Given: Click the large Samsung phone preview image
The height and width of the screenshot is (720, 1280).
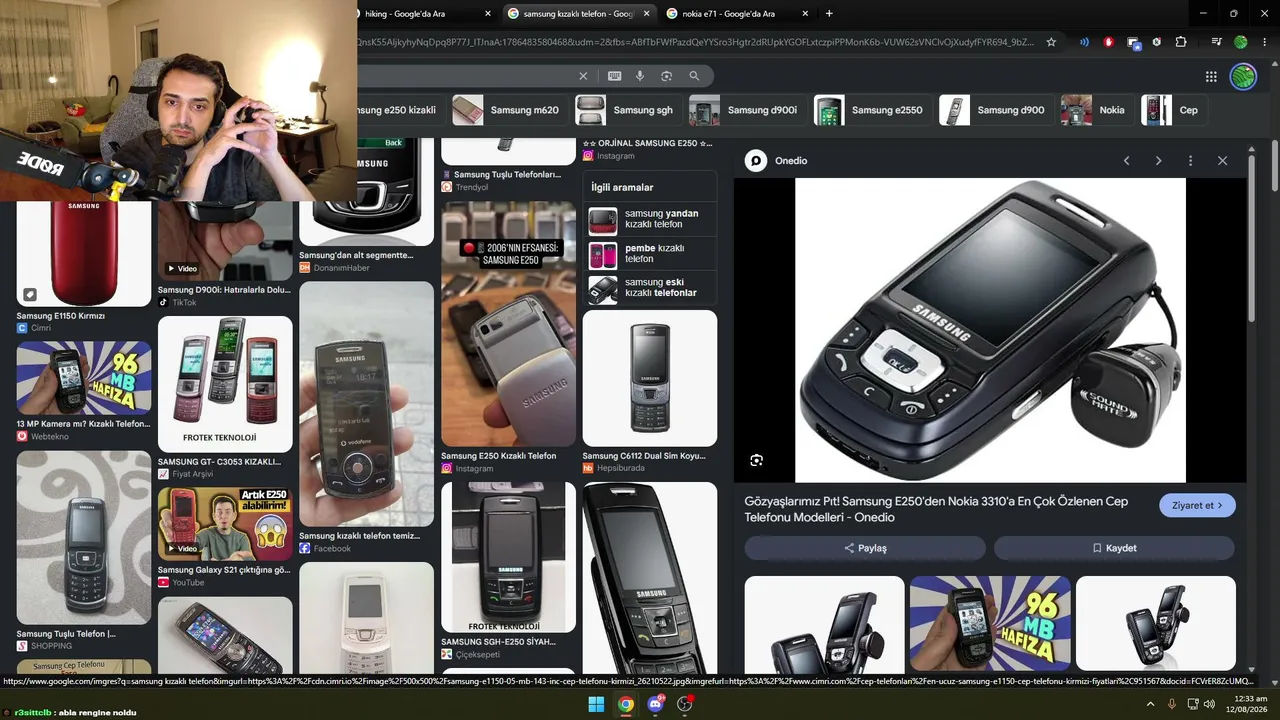Looking at the screenshot, I should coord(990,330).
